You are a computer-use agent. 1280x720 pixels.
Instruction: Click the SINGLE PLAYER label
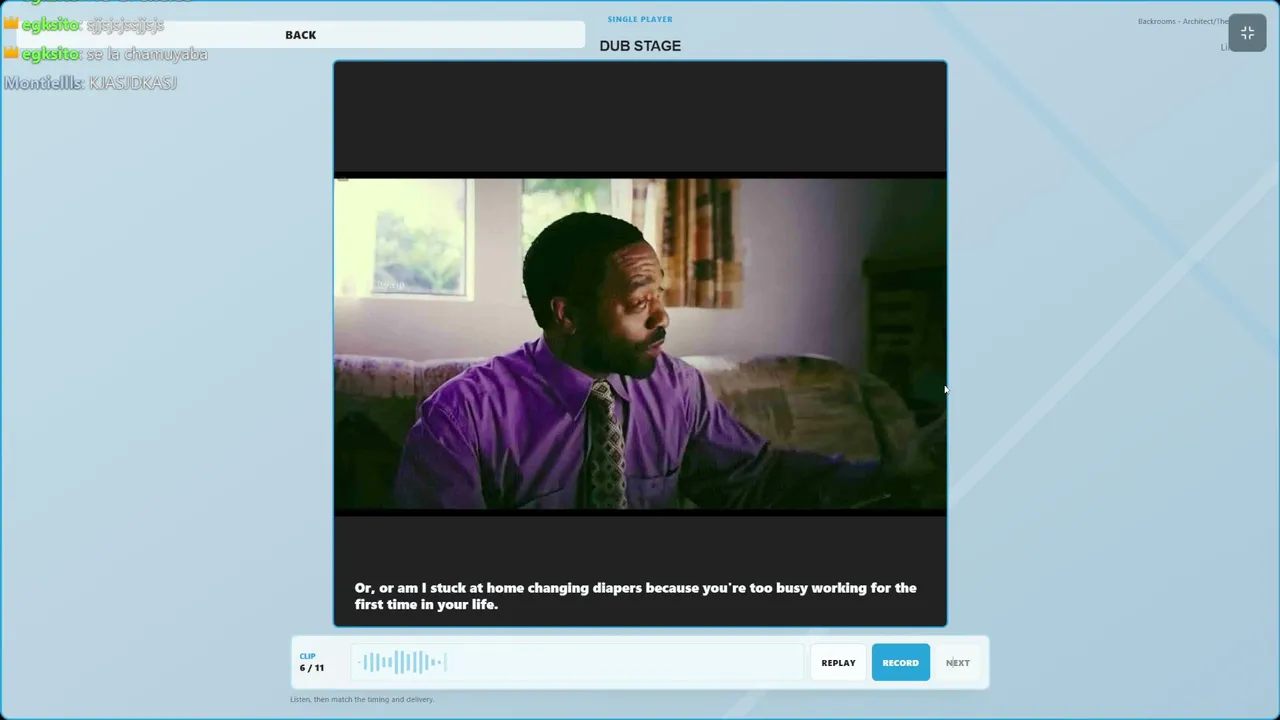click(x=640, y=19)
